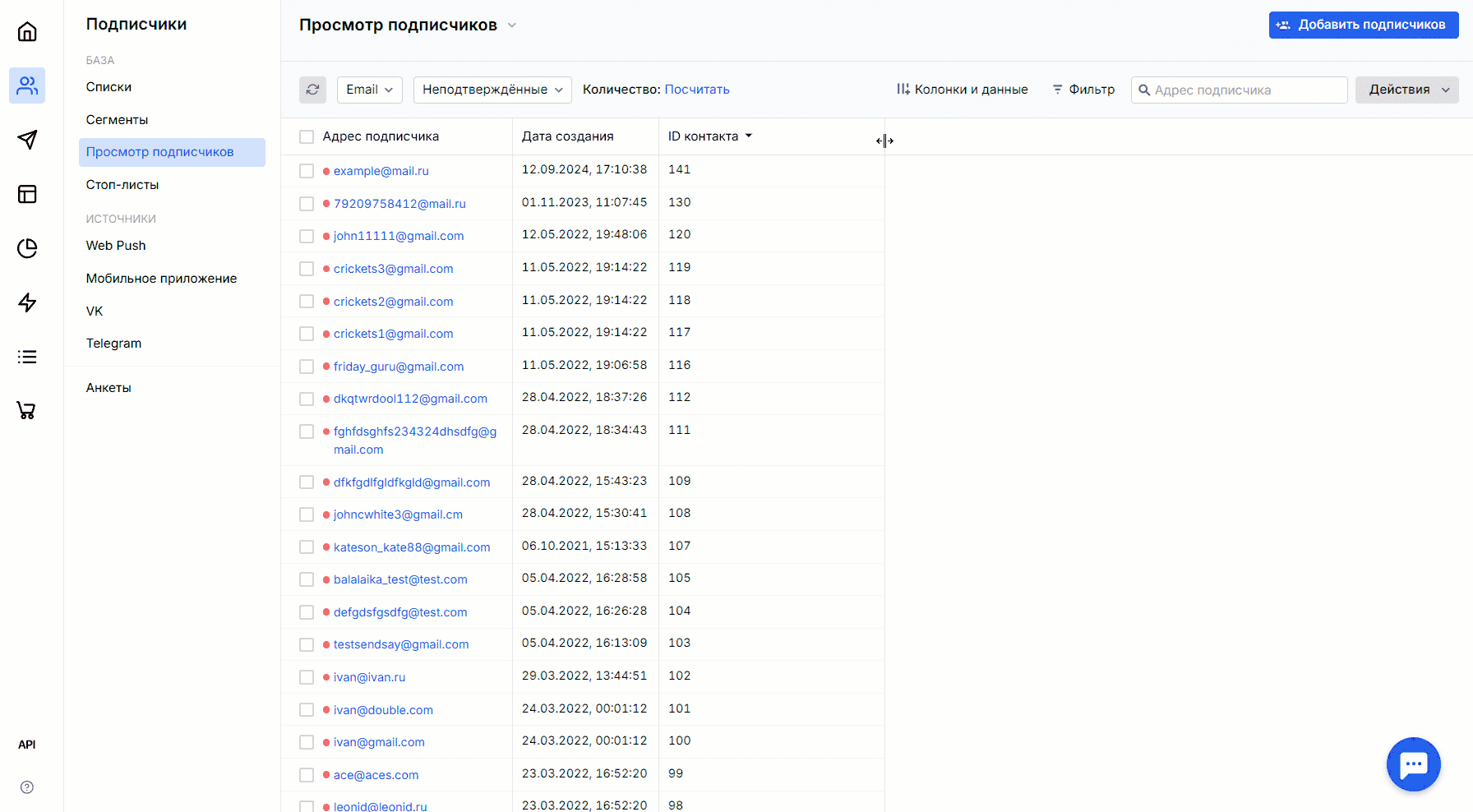Viewport: 1473px width, 812px height.
Task: Check the box for example@mail.ru
Action: point(307,171)
